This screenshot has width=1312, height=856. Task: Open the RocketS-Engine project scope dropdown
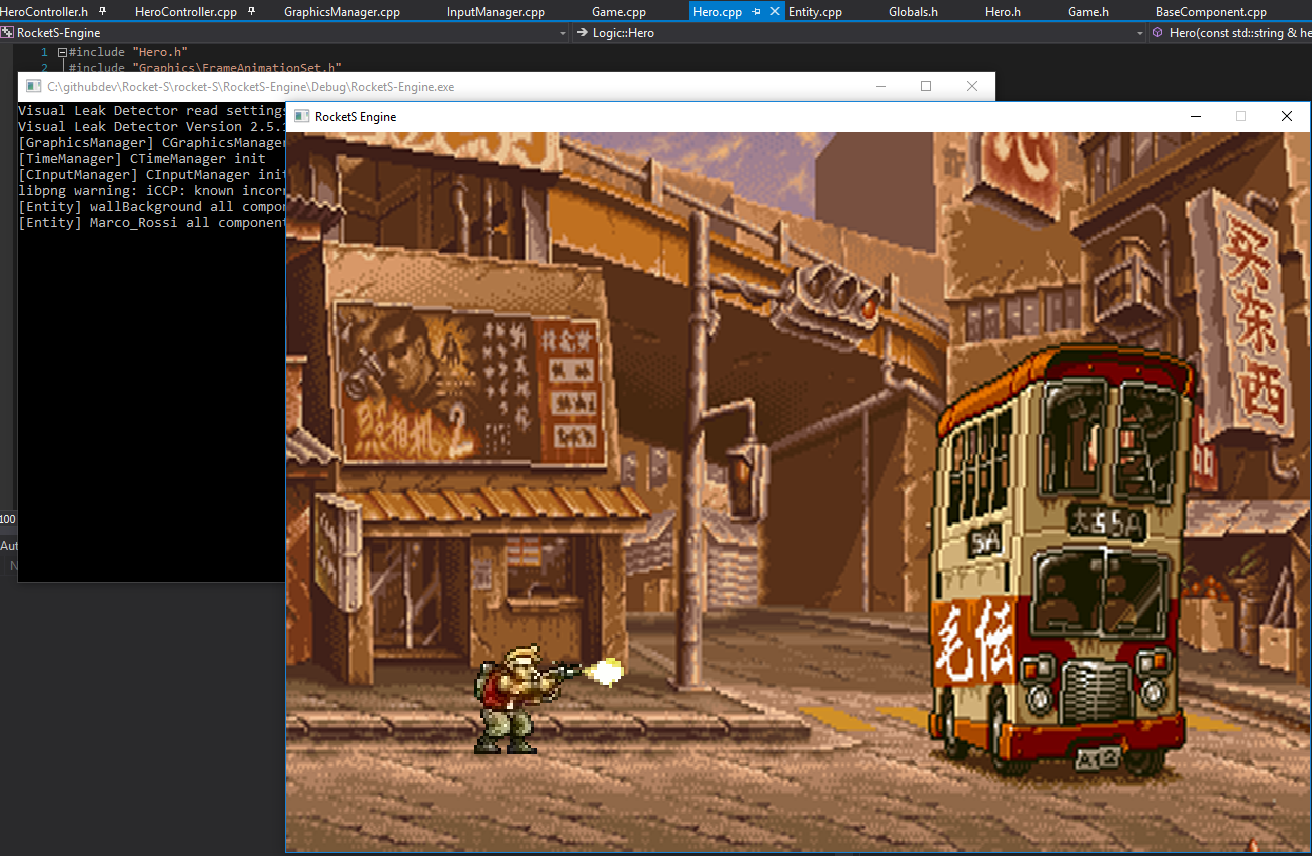point(285,33)
